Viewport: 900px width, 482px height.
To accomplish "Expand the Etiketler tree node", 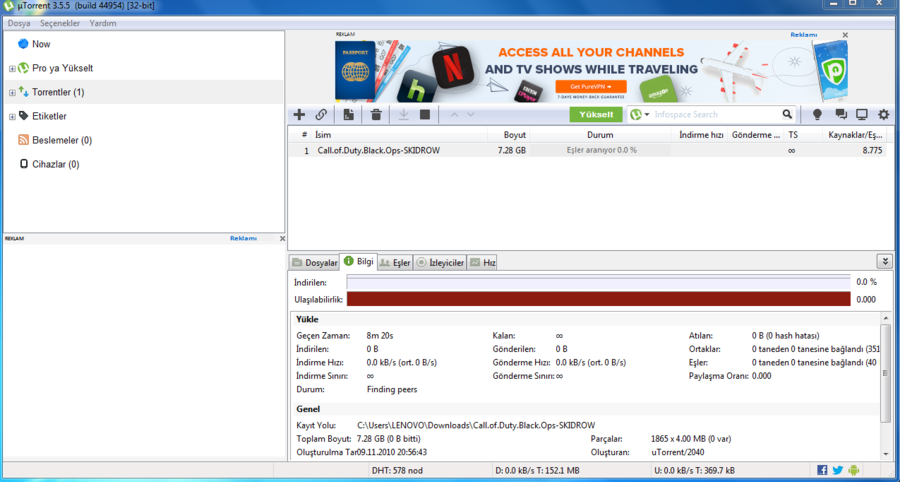I will point(12,117).
